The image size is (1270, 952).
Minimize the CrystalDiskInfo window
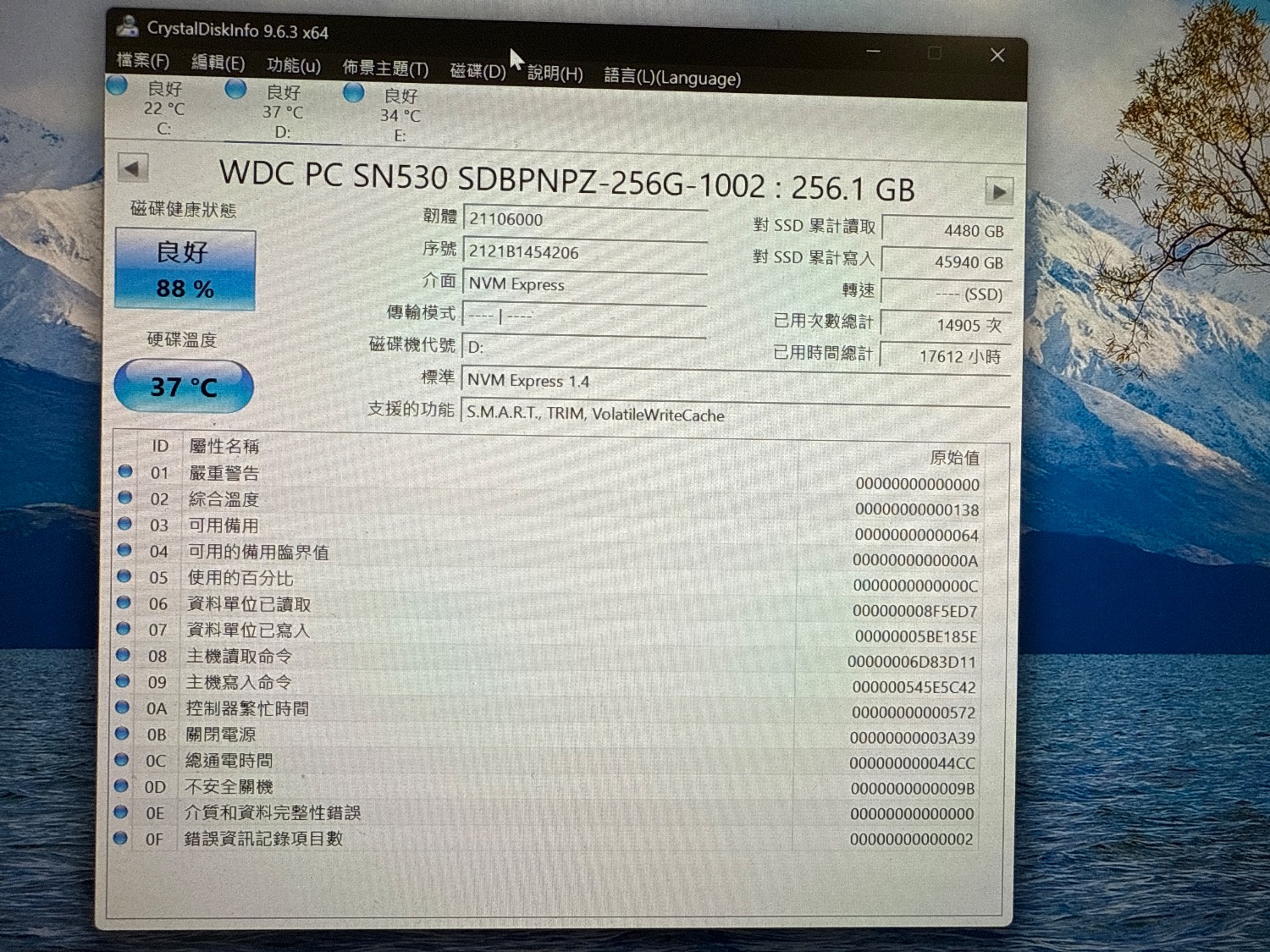[874, 51]
